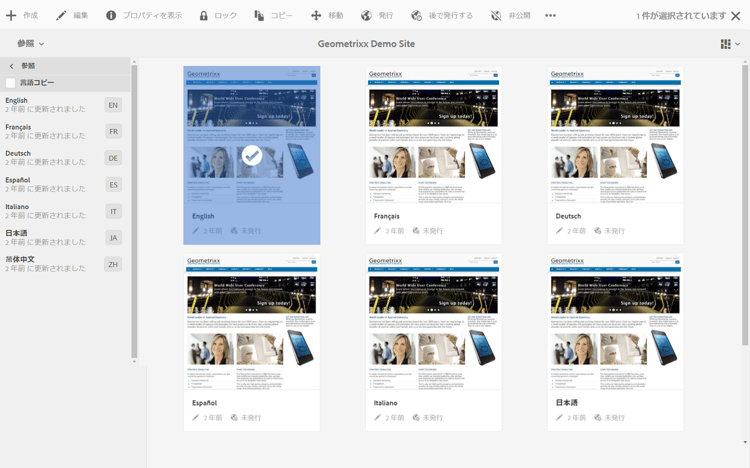Open the Español page card thumbnail
Screen dimensions: 750x468
(252, 322)
